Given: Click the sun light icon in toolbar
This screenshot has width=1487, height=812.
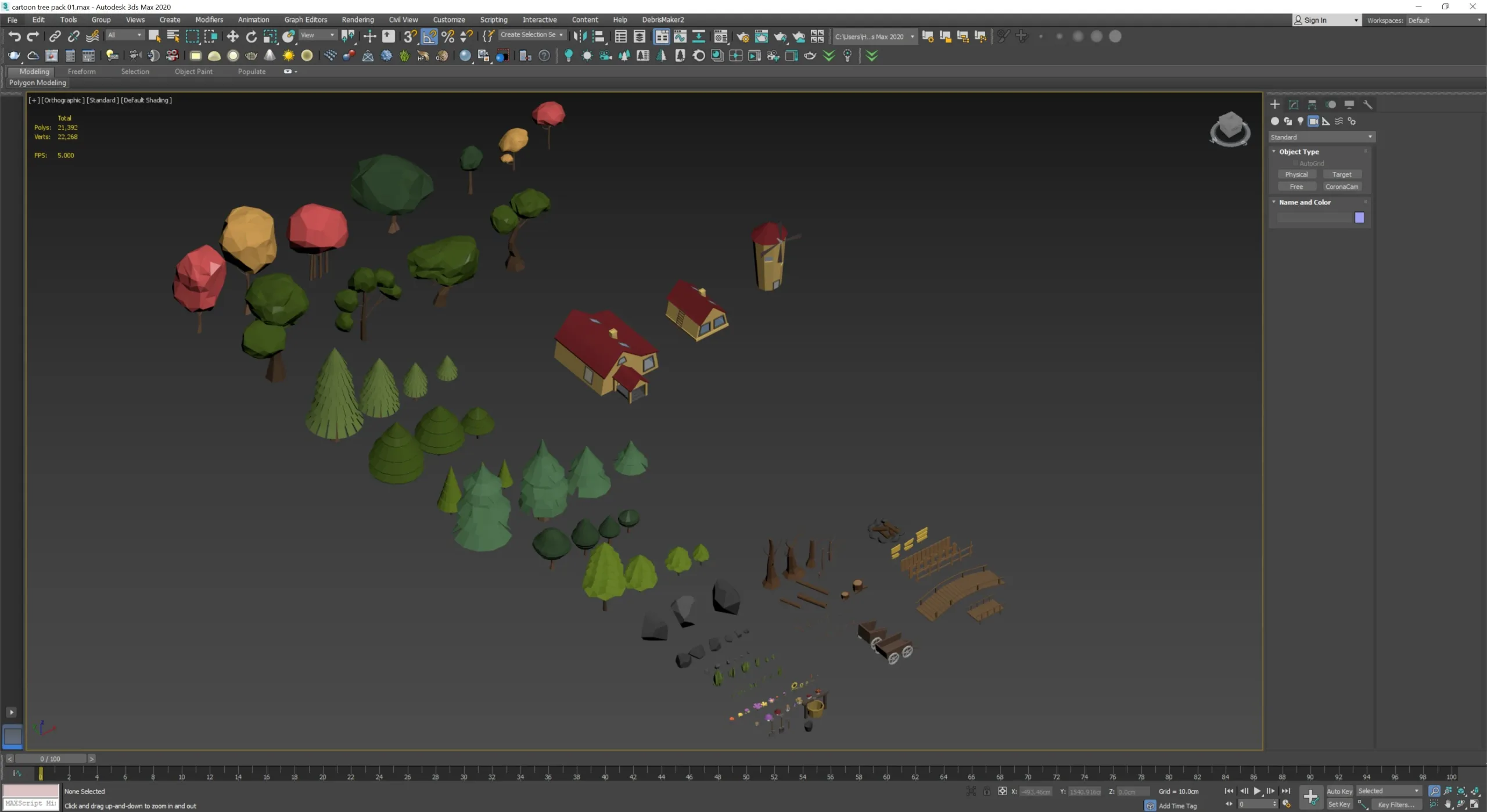Looking at the screenshot, I should (288, 56).
